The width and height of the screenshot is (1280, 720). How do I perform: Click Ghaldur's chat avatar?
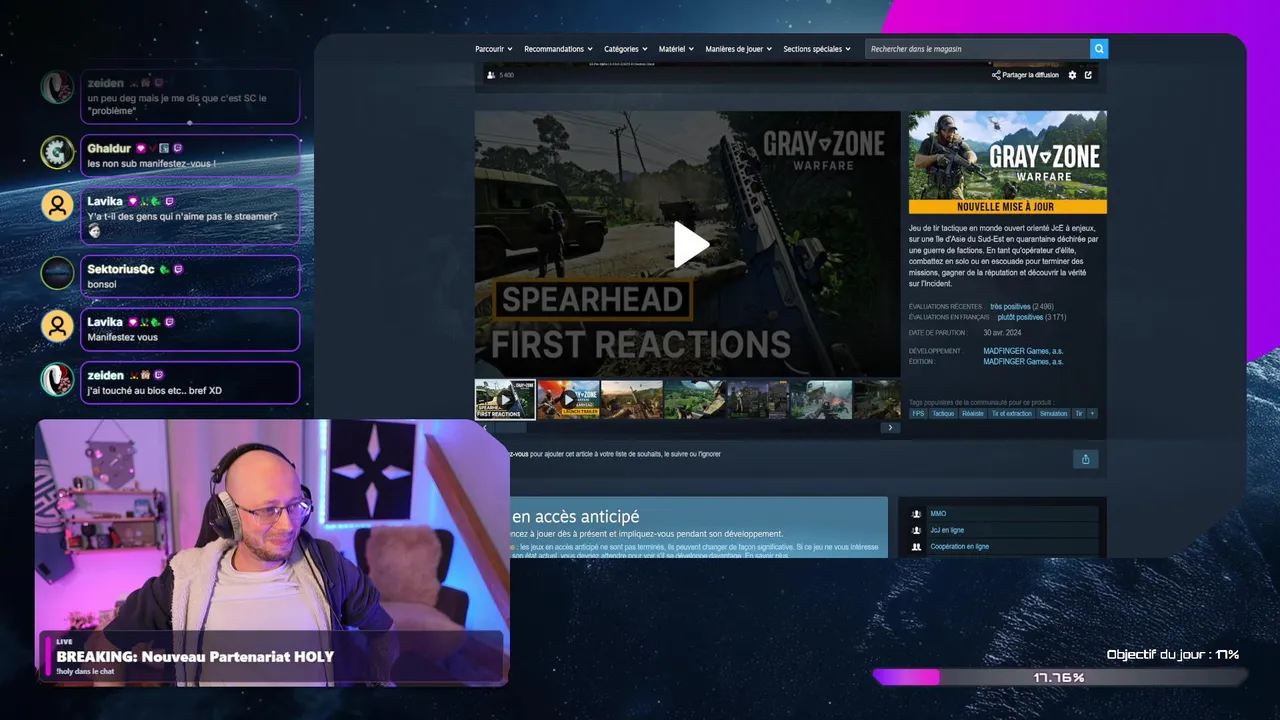coord(57,153)
